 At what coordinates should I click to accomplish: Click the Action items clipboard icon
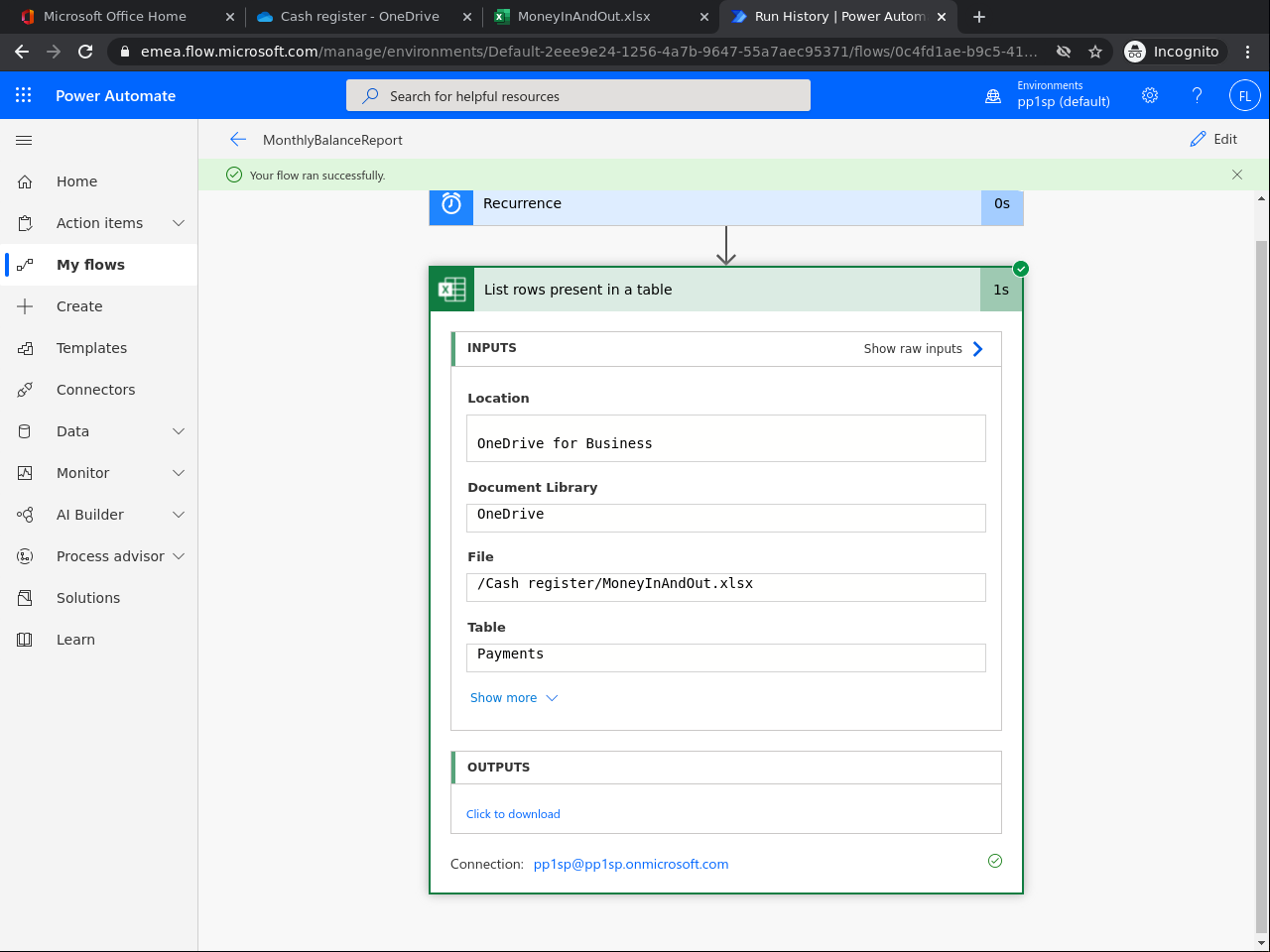click(x=25, y=223)
